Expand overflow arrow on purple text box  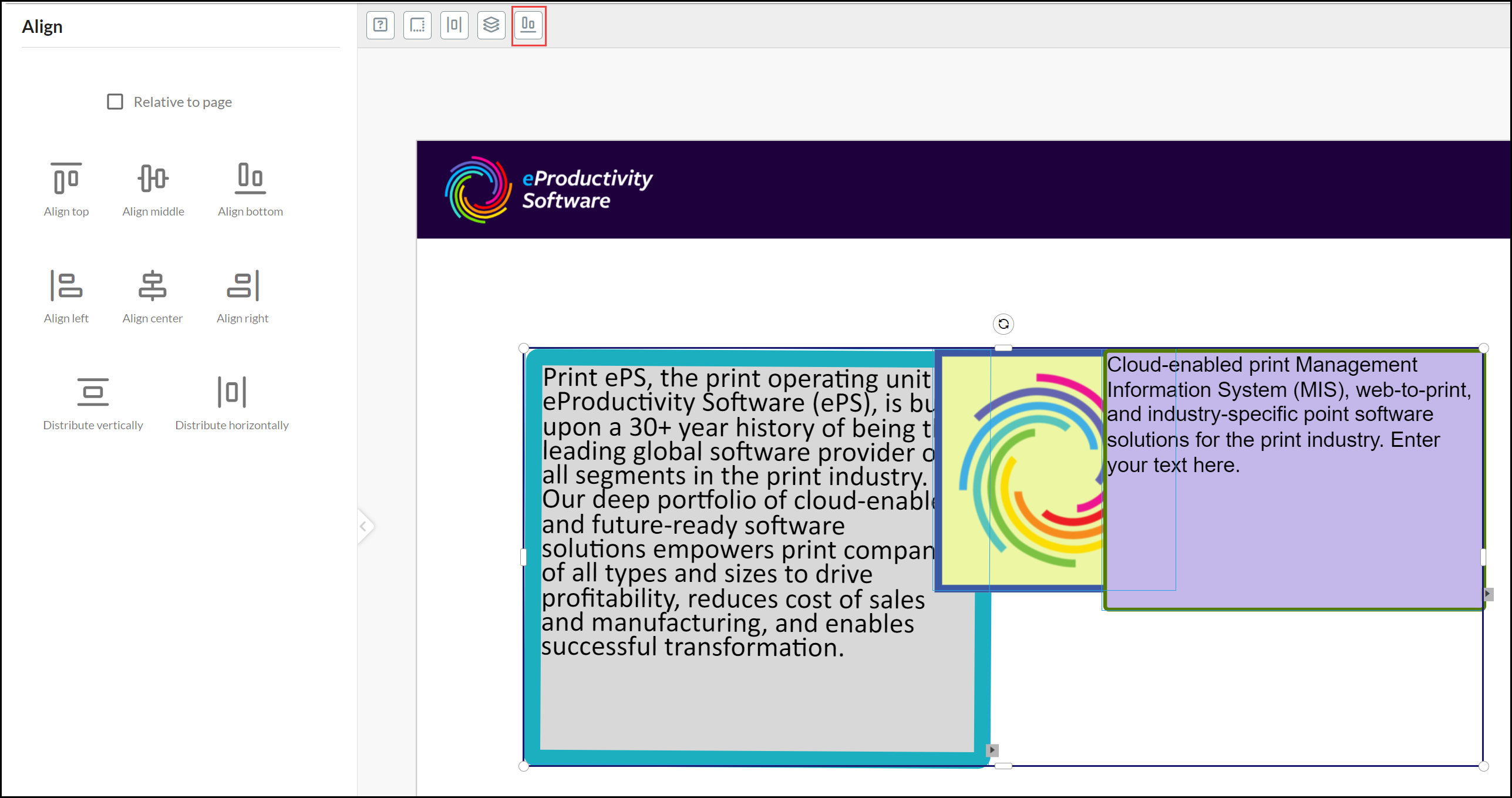click(1488, 594)
